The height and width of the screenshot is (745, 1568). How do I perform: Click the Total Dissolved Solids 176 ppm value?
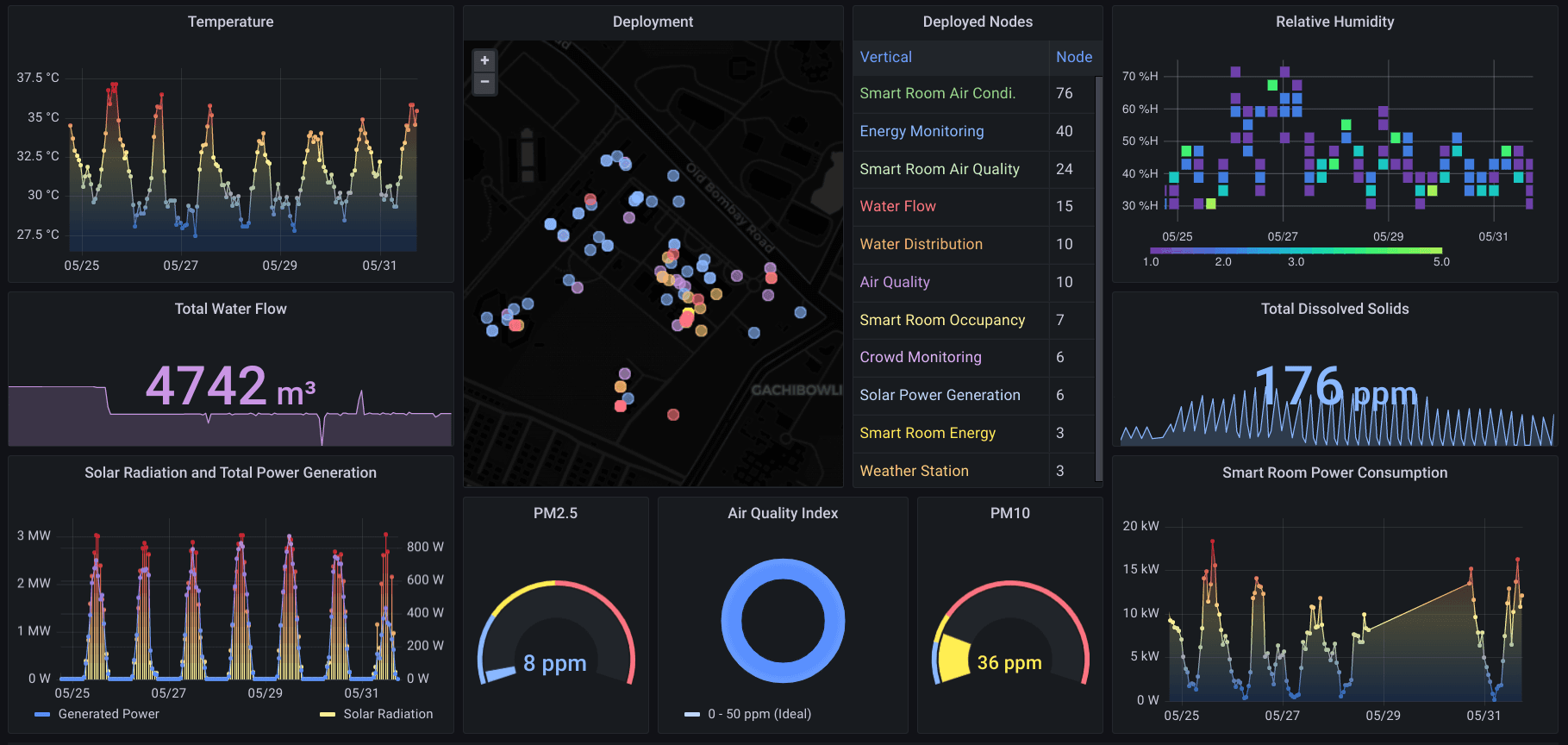1335,387
